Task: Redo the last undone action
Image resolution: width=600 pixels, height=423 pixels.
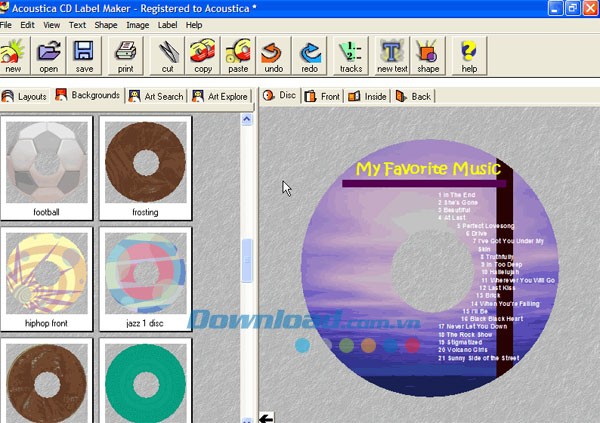Action: [309, 56]
